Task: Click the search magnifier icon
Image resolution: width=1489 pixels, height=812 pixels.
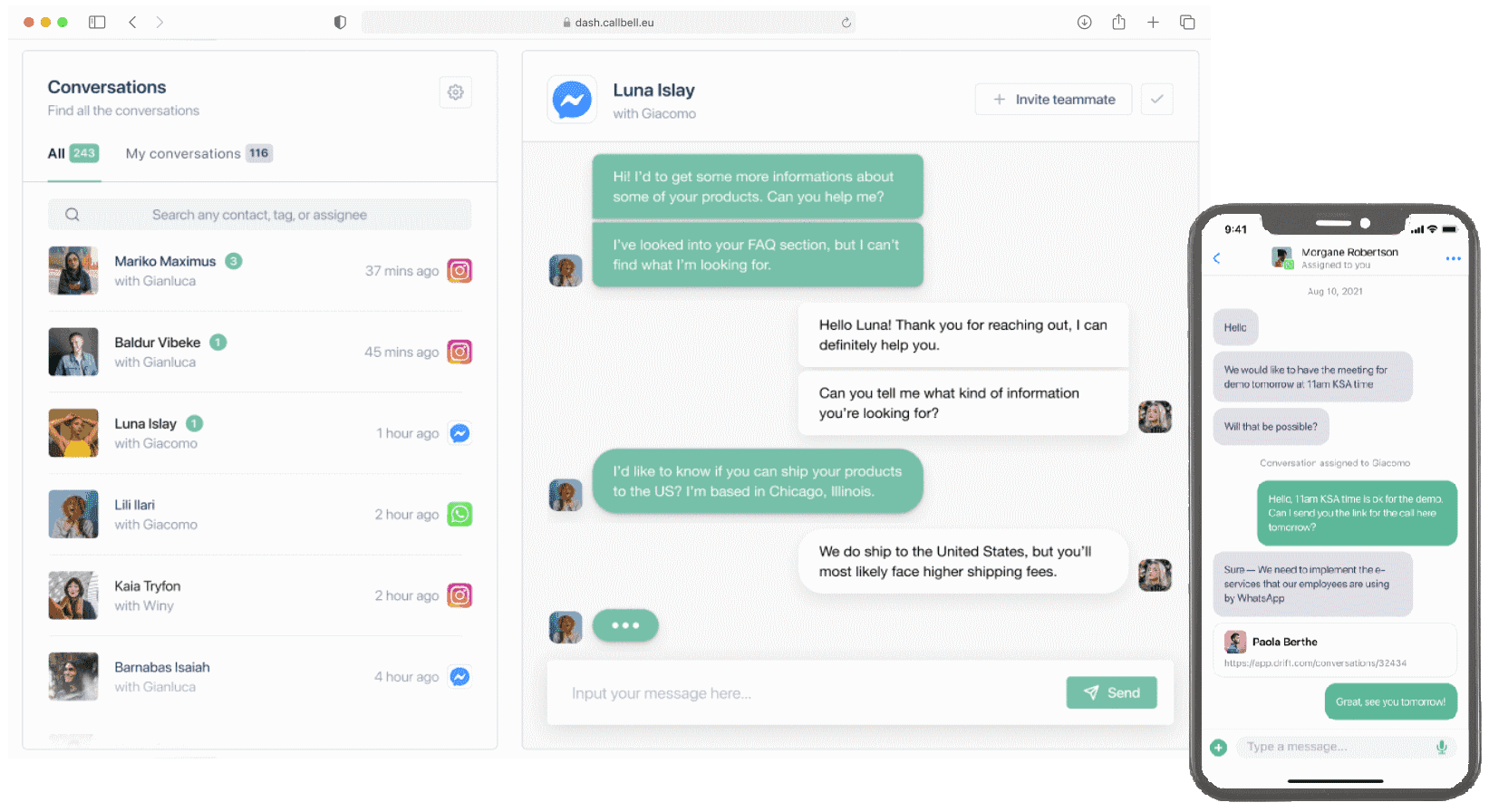Action: [73, 215]
